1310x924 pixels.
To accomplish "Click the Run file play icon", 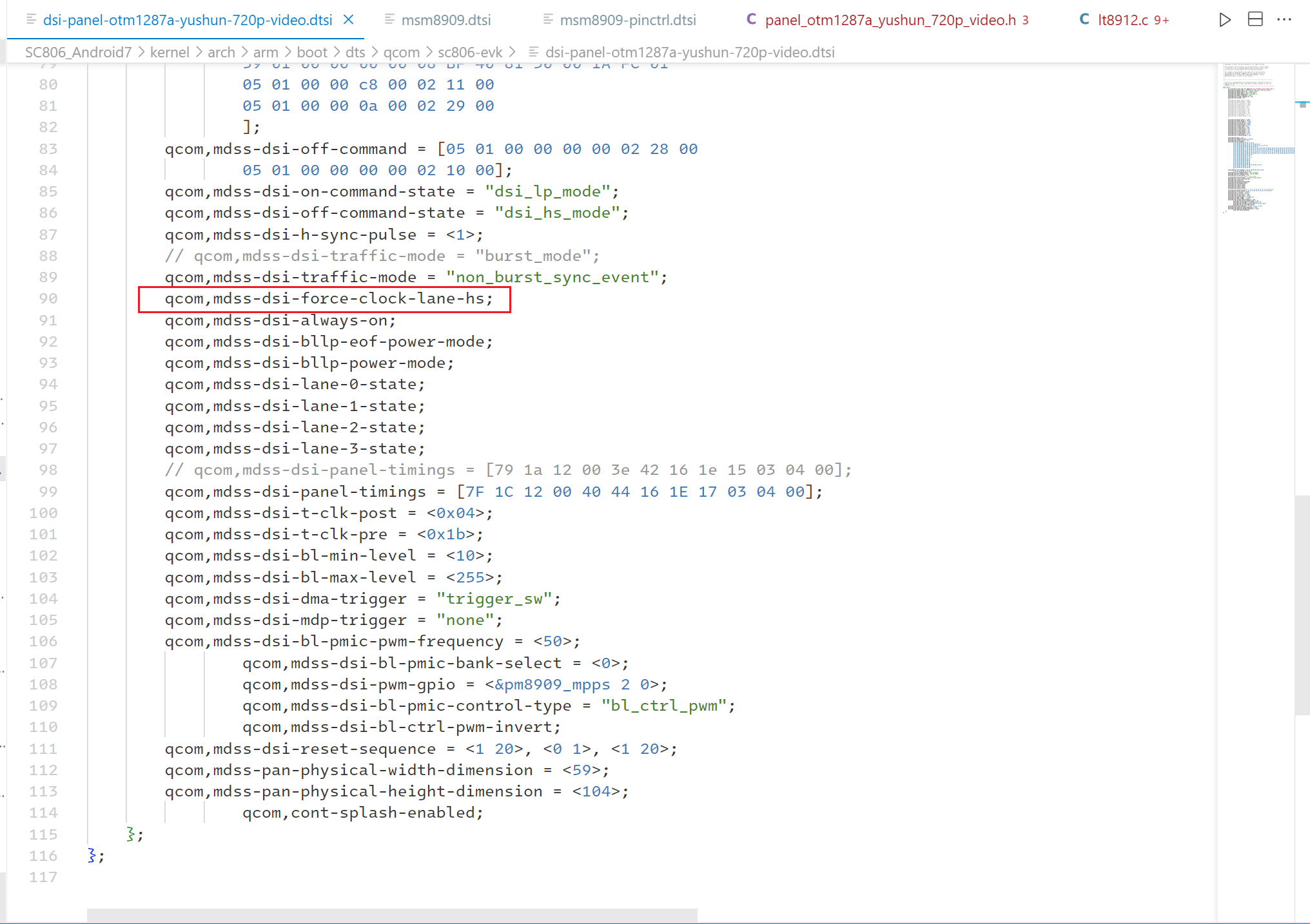I will click(x=1225, y=20).
